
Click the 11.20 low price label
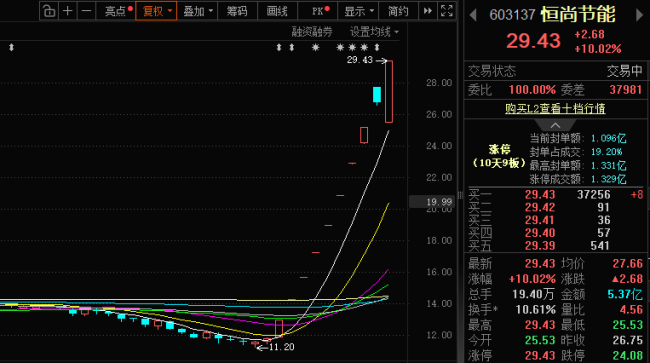point(281,347)
